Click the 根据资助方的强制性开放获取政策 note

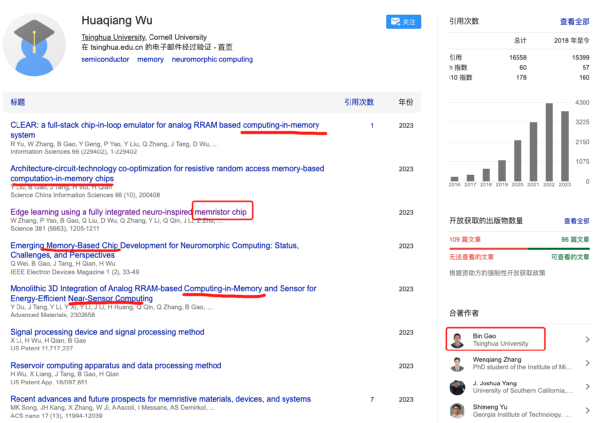point(497,273)
